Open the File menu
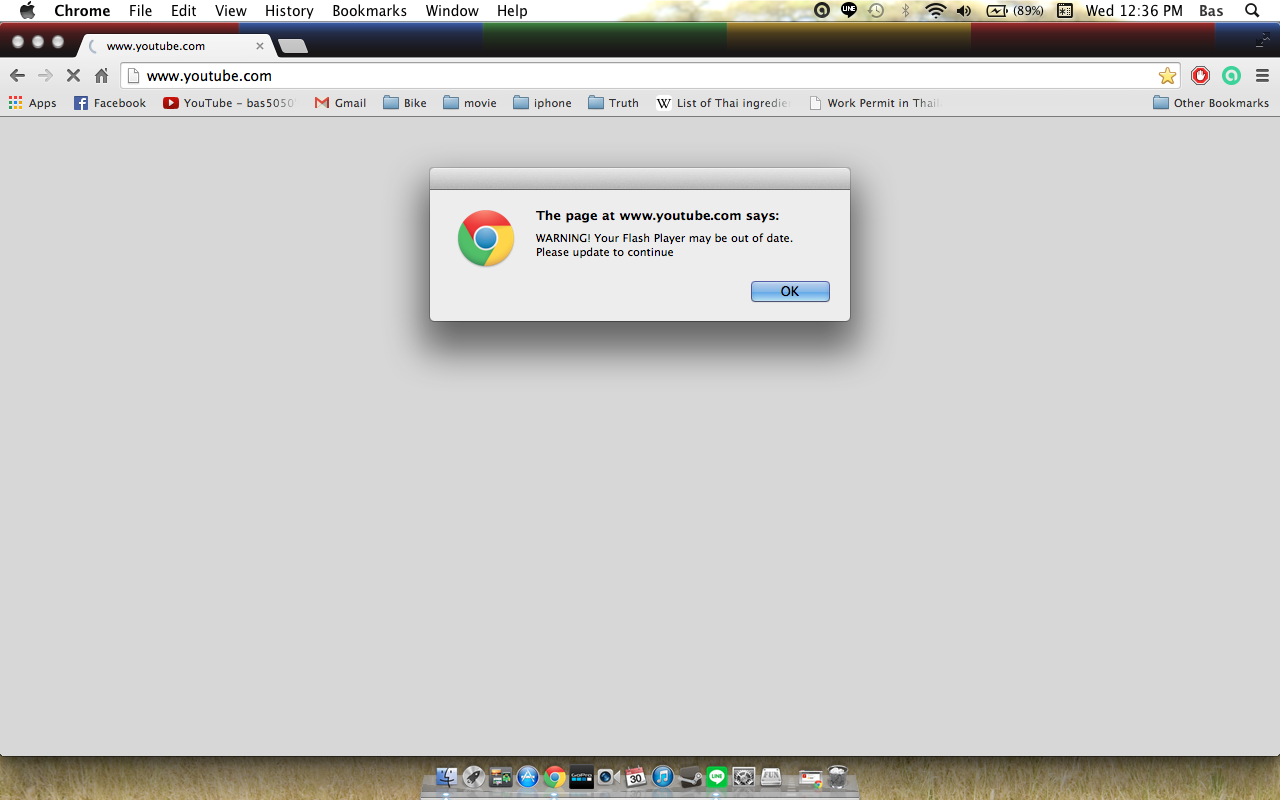Image resolution: width=1280 pixels, height=800 pixels. (140, 11)
